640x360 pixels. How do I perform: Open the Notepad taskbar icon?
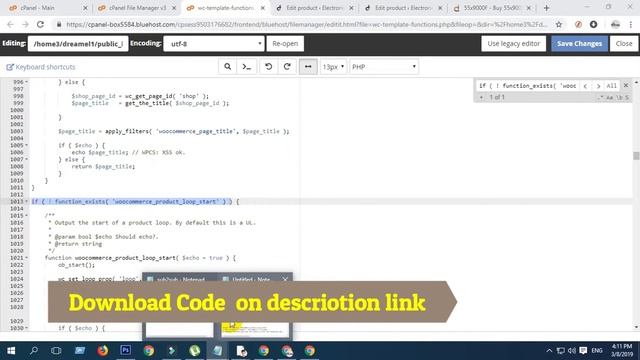pos(218,351)
